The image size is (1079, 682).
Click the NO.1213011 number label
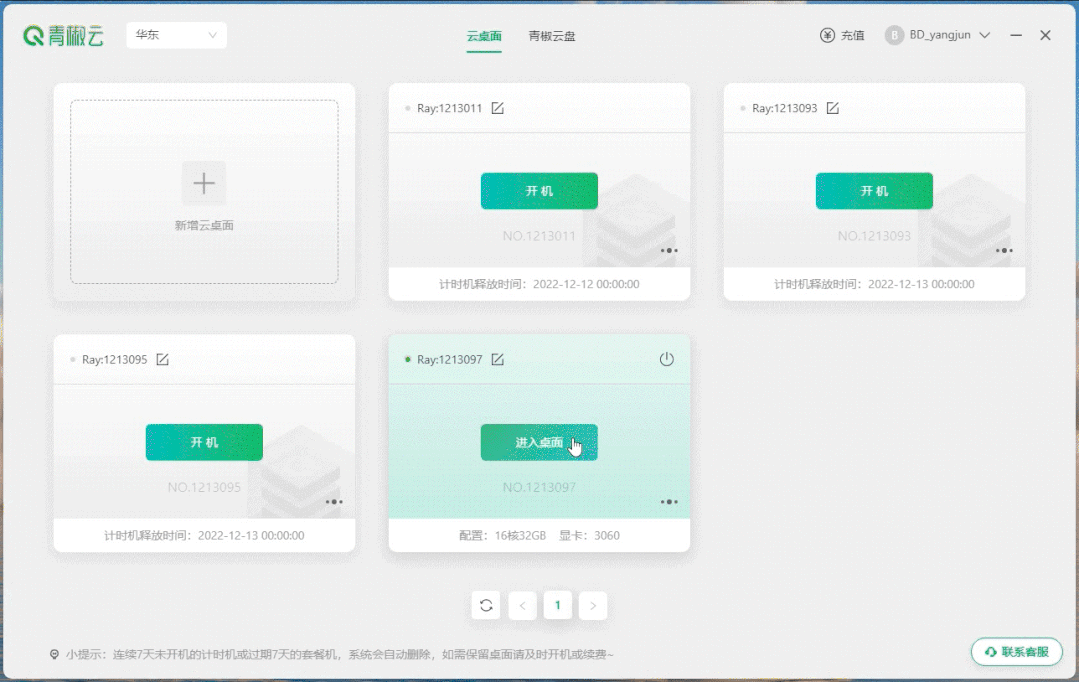[x=539, y=236]
